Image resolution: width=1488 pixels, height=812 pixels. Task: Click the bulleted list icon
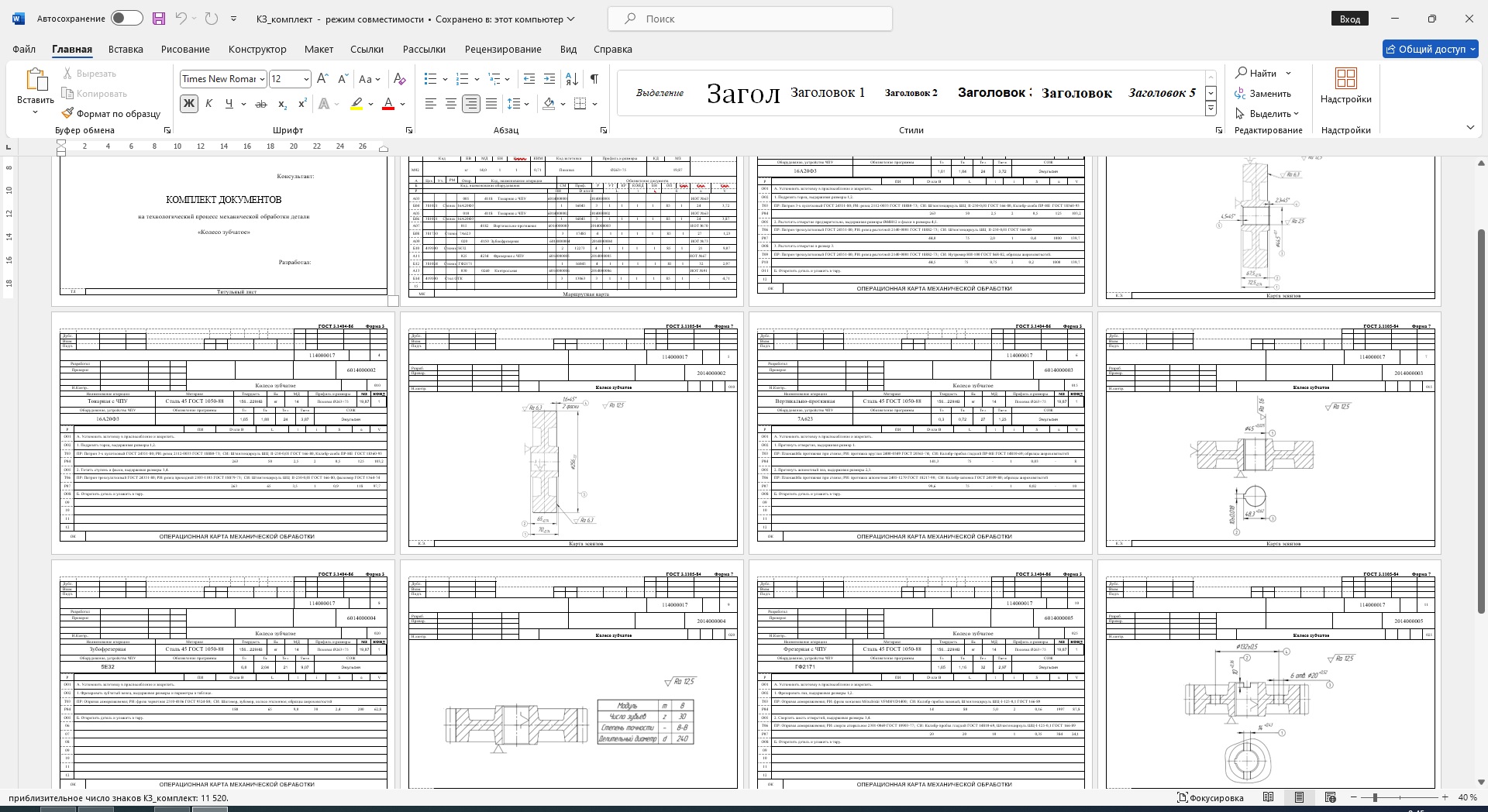[x=431, y=79]
